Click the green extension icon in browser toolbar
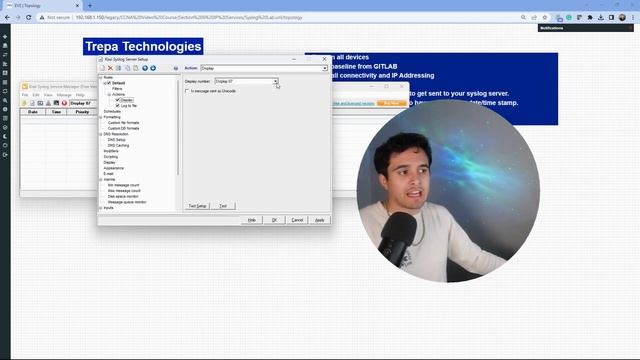The height and width of the screenshot is (360, 640). point(569,18)
